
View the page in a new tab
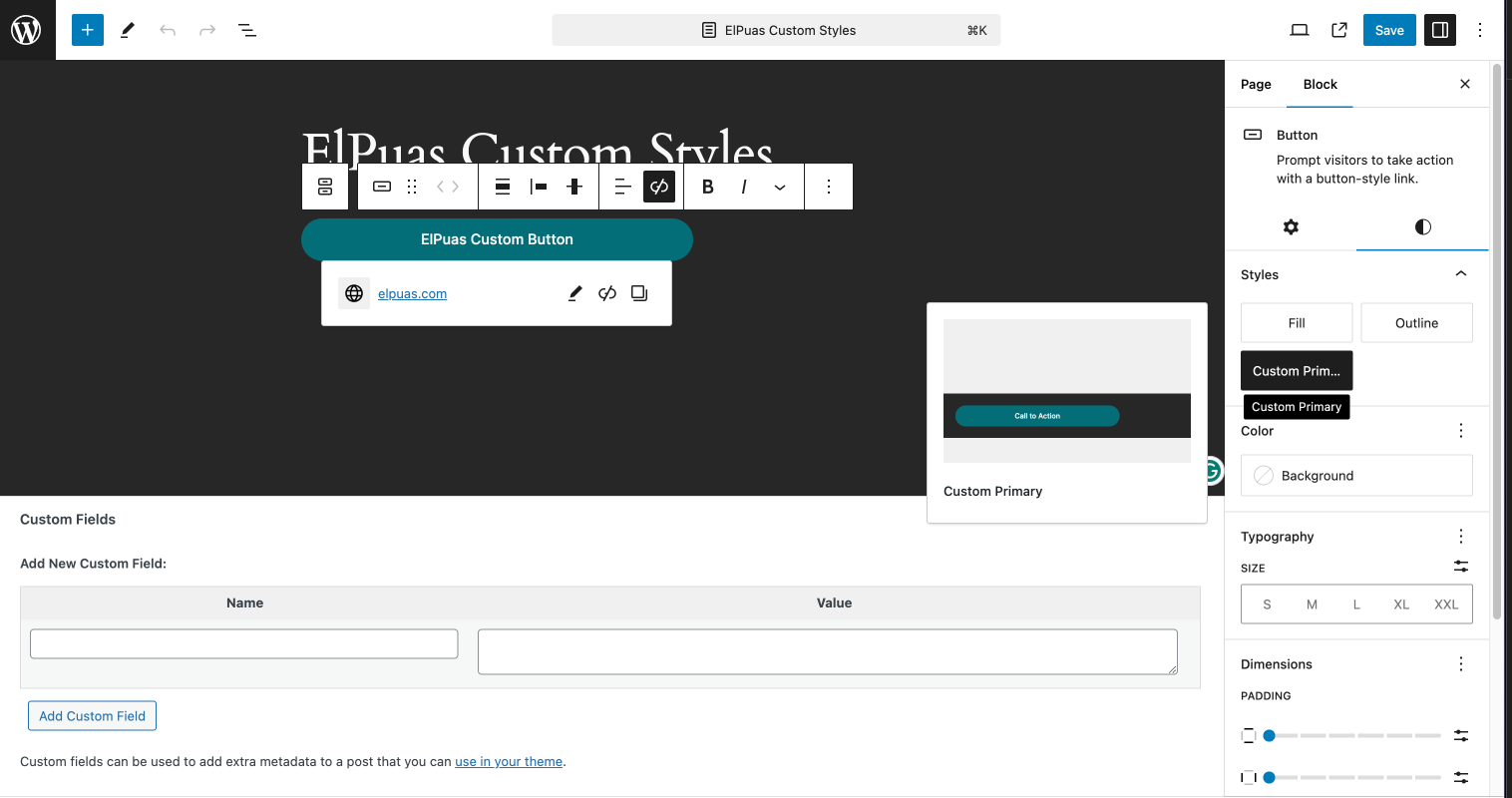(x=1339, y=30)
